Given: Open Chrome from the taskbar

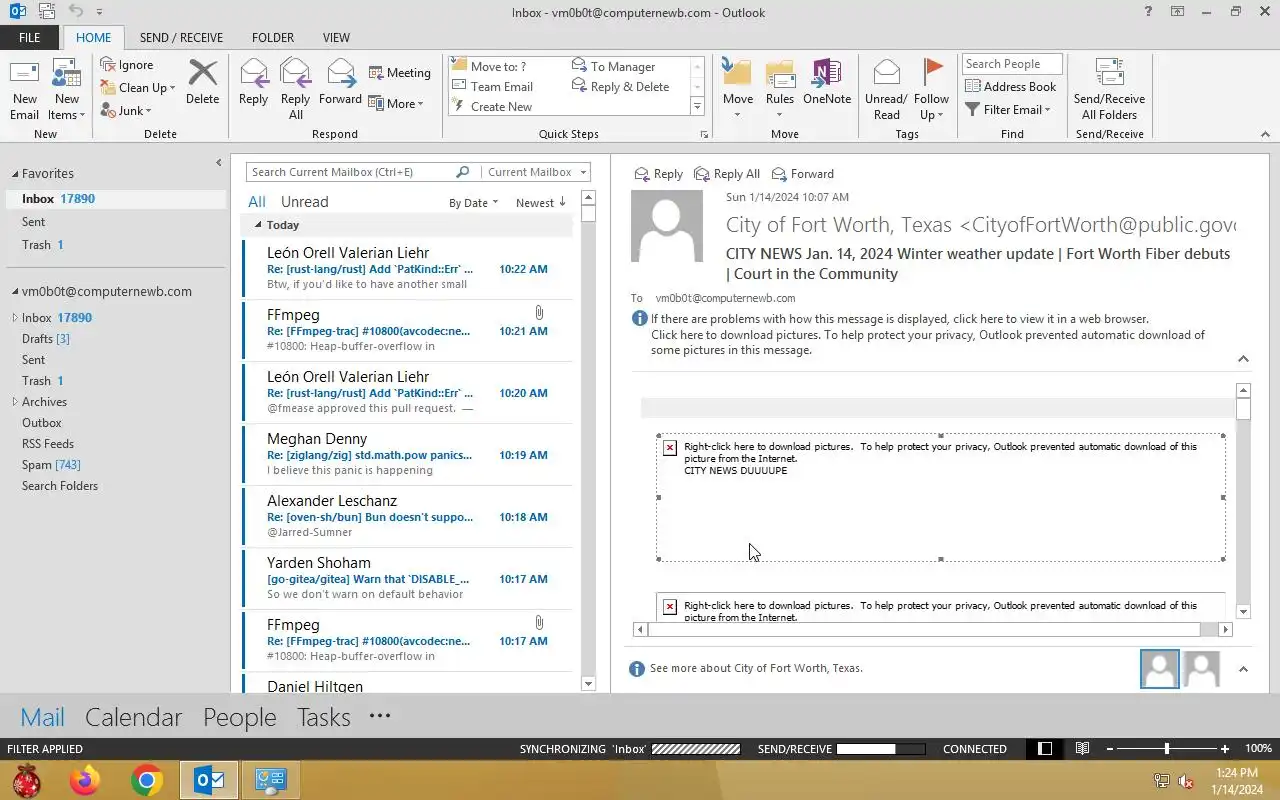Looking at the screenshot, I should pyautogui.click(x=147, y=780).
